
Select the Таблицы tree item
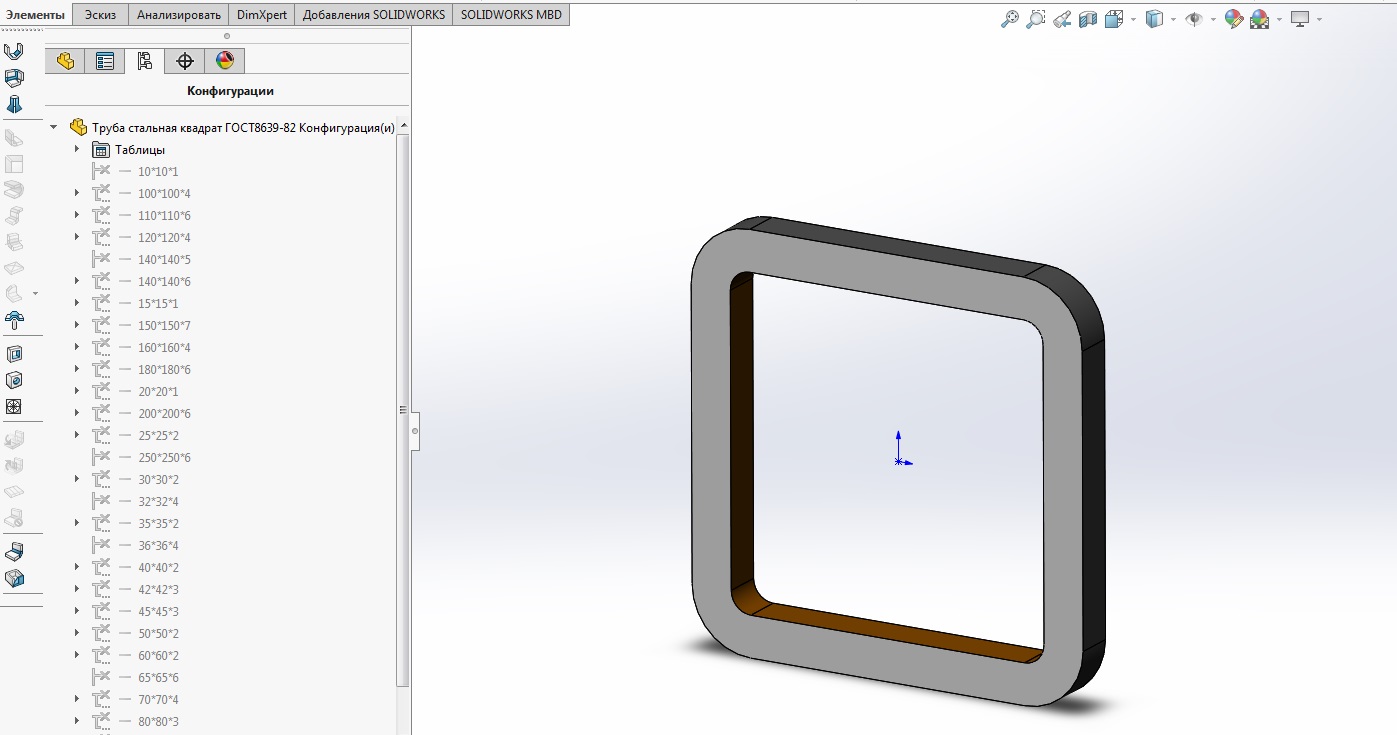pyautogui.click(x=140, y=149)
